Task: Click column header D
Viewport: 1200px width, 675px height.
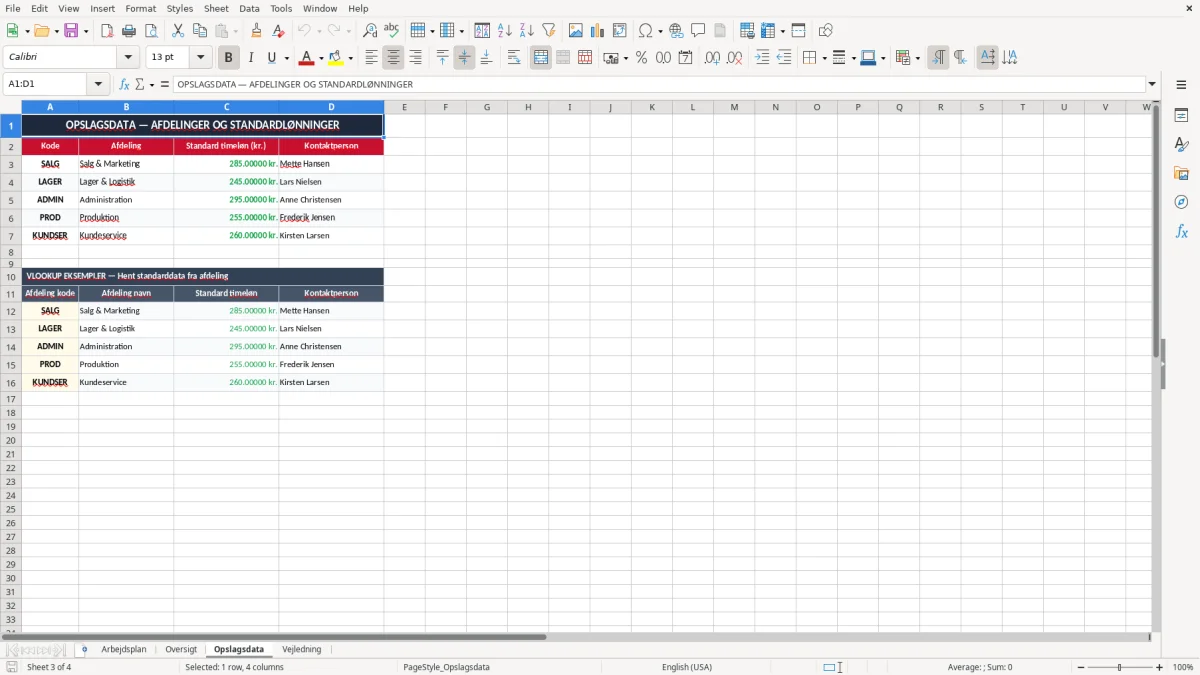Action: coord(331,107)
